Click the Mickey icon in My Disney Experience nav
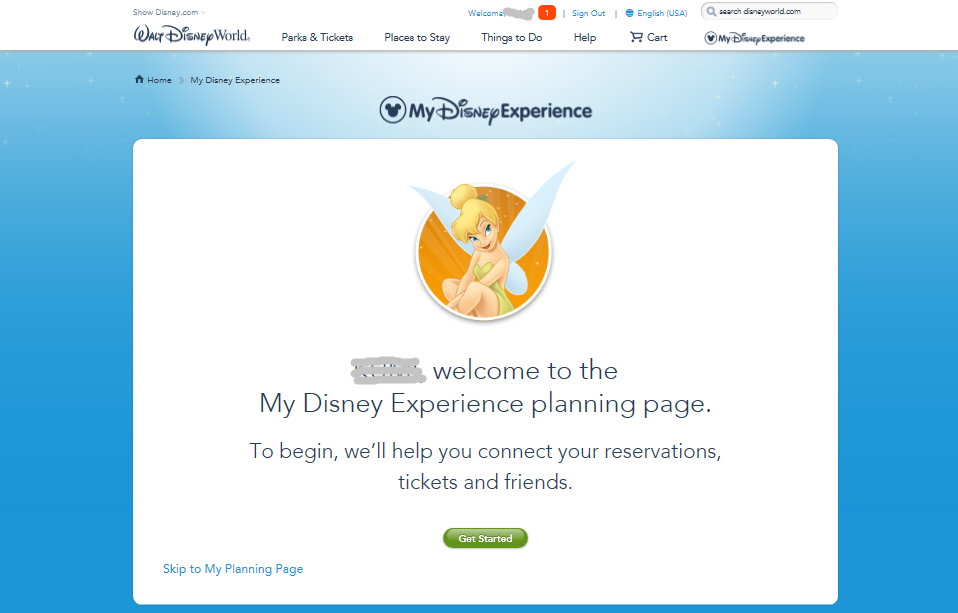This screenshot has height=613, width=958. (711, 38)
